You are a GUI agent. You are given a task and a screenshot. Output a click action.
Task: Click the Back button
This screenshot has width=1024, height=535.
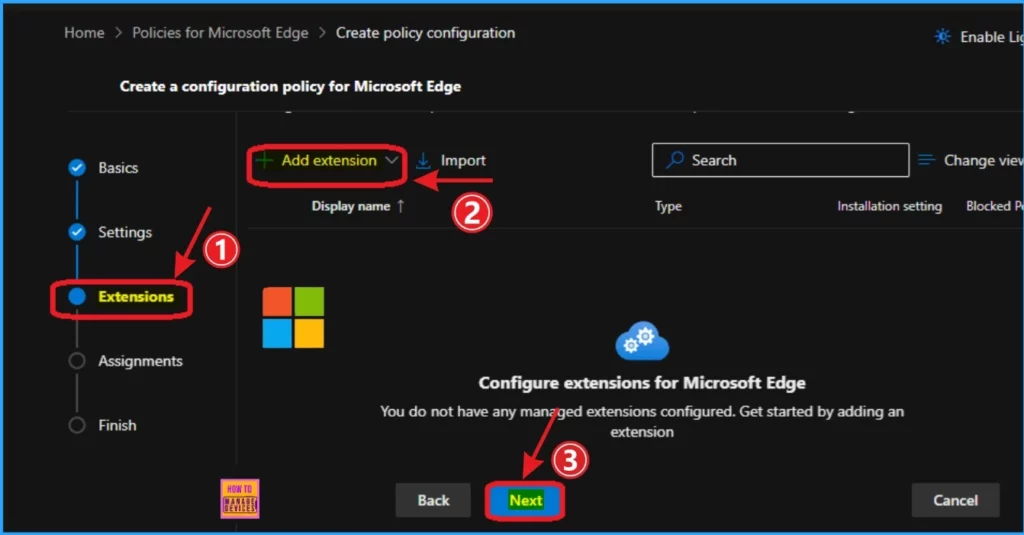(433, 500)
